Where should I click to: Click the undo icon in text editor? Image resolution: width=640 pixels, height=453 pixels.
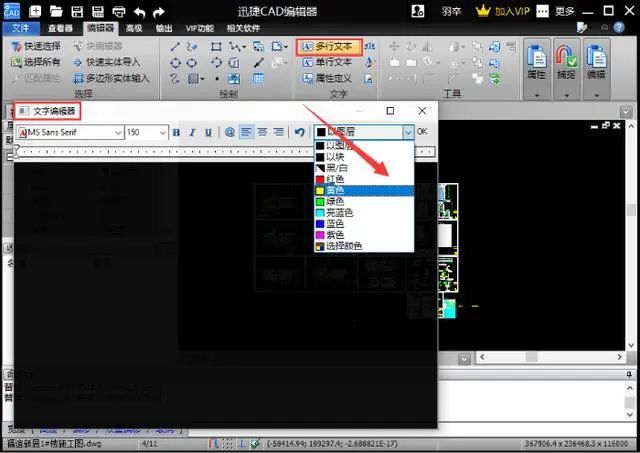299,132
